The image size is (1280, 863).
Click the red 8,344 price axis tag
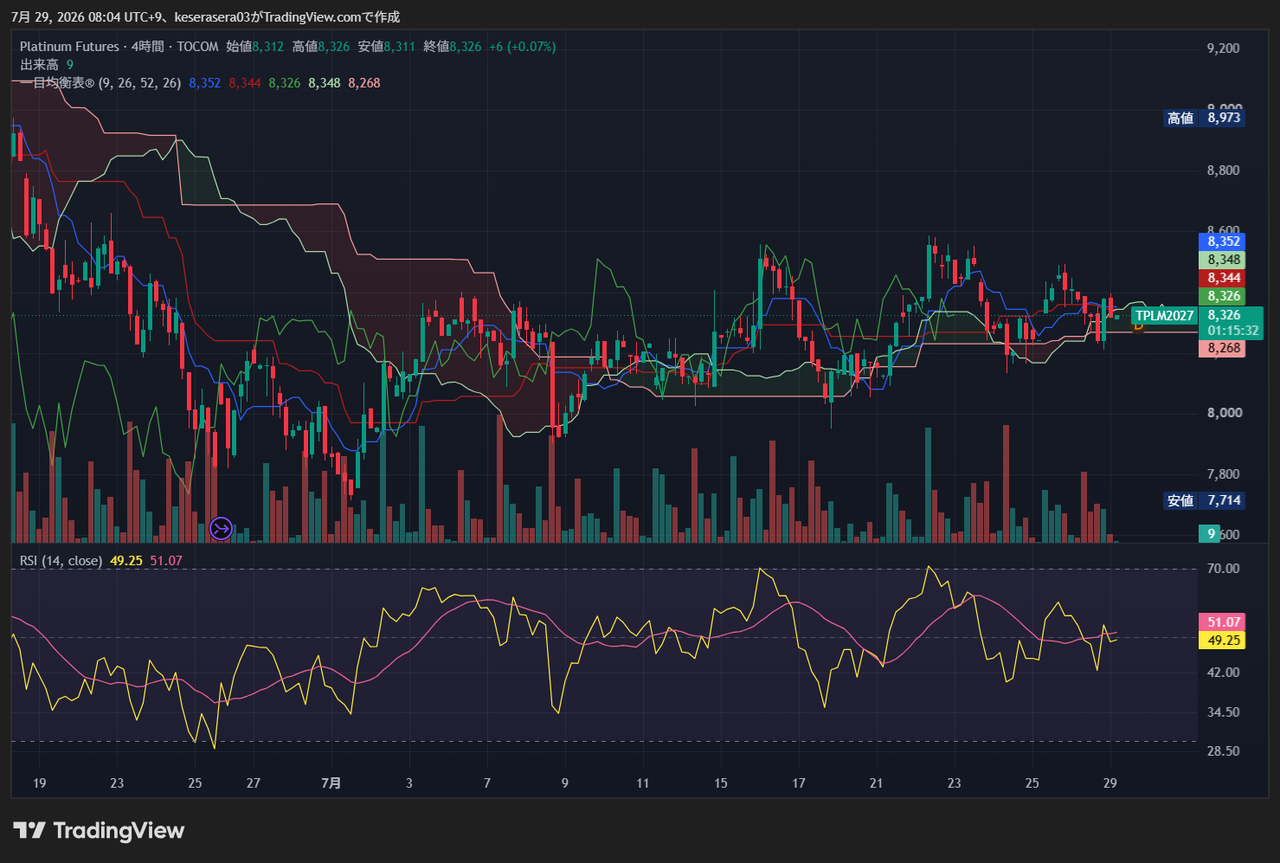point(1223,277)
